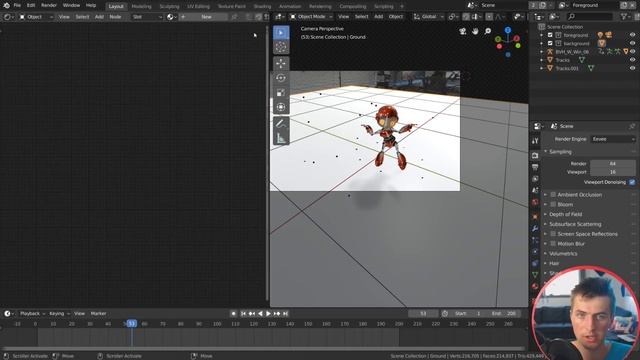
Task: Uncheck the foreground collection checkbox
Action: point(550,35)
